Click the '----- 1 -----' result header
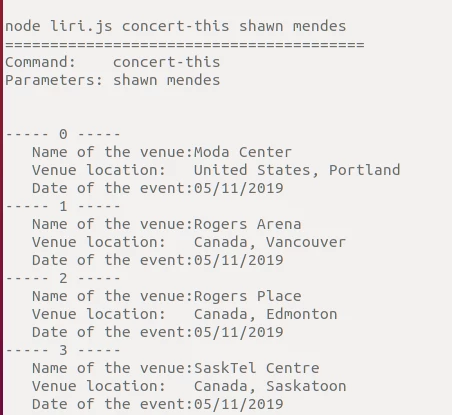452x415 pixels. pyautogui.click(x=63, y=206)
